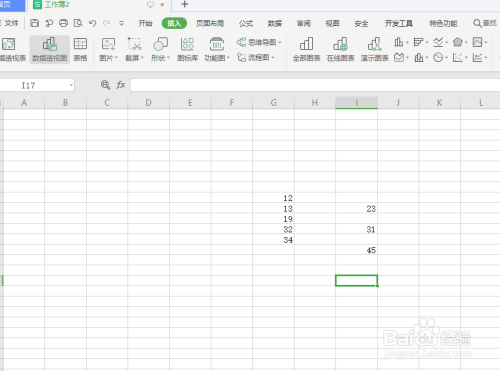The height and width of the screenshot is (371, 500).
Task: Insert a scatter chart from ribbon
Action: 458,58
